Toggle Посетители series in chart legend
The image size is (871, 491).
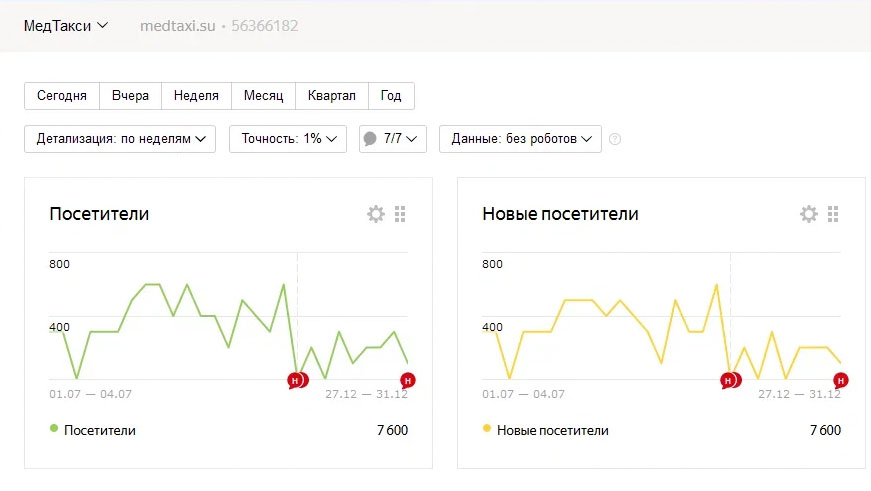pyautogui.click(x=99, y=431)
